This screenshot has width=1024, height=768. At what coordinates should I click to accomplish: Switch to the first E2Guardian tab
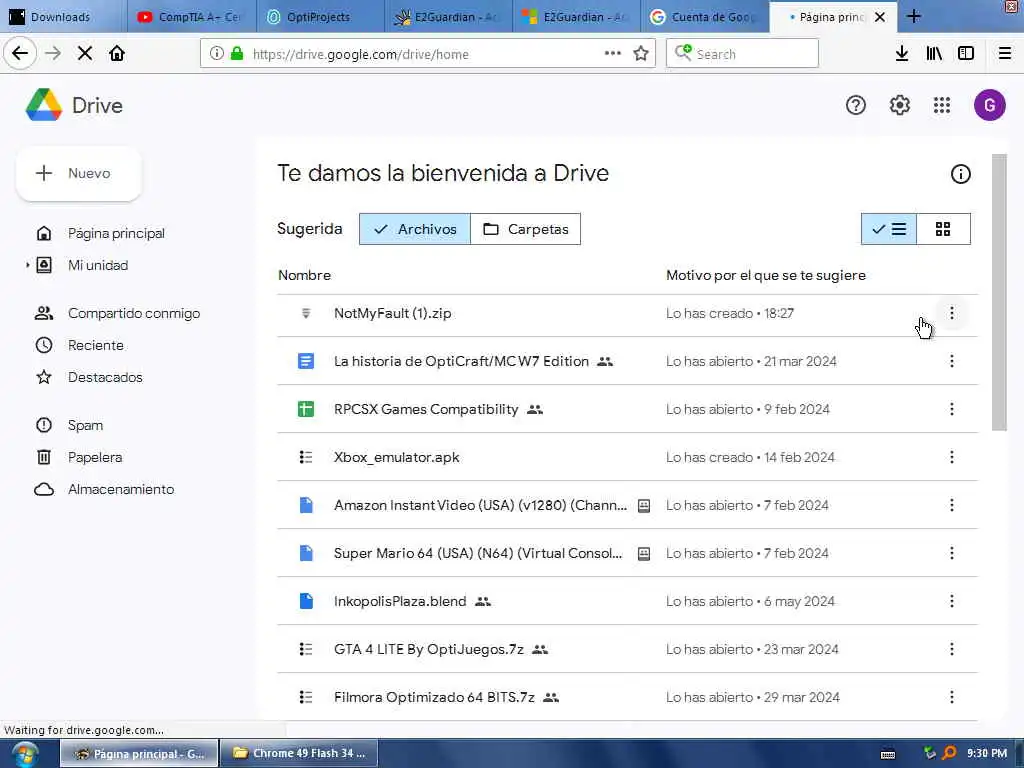tap(448, 17)
